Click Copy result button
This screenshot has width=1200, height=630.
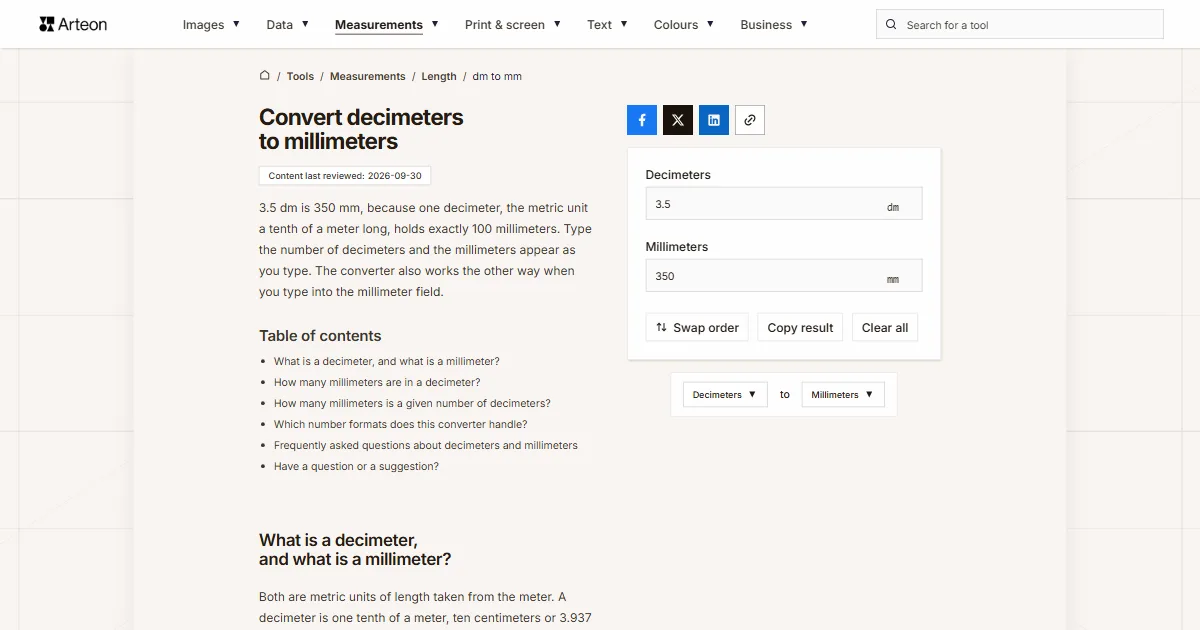tap(800, 328)
